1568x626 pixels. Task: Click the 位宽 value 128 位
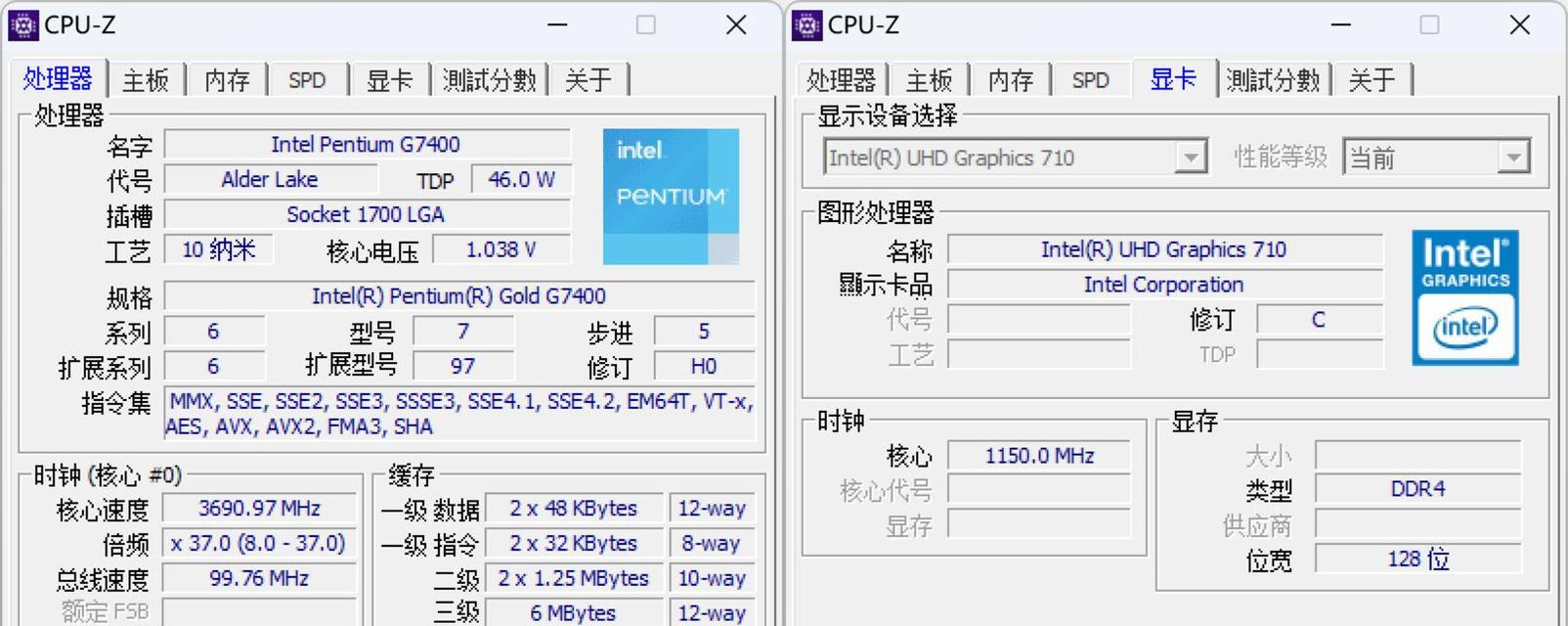[1418, 559]
